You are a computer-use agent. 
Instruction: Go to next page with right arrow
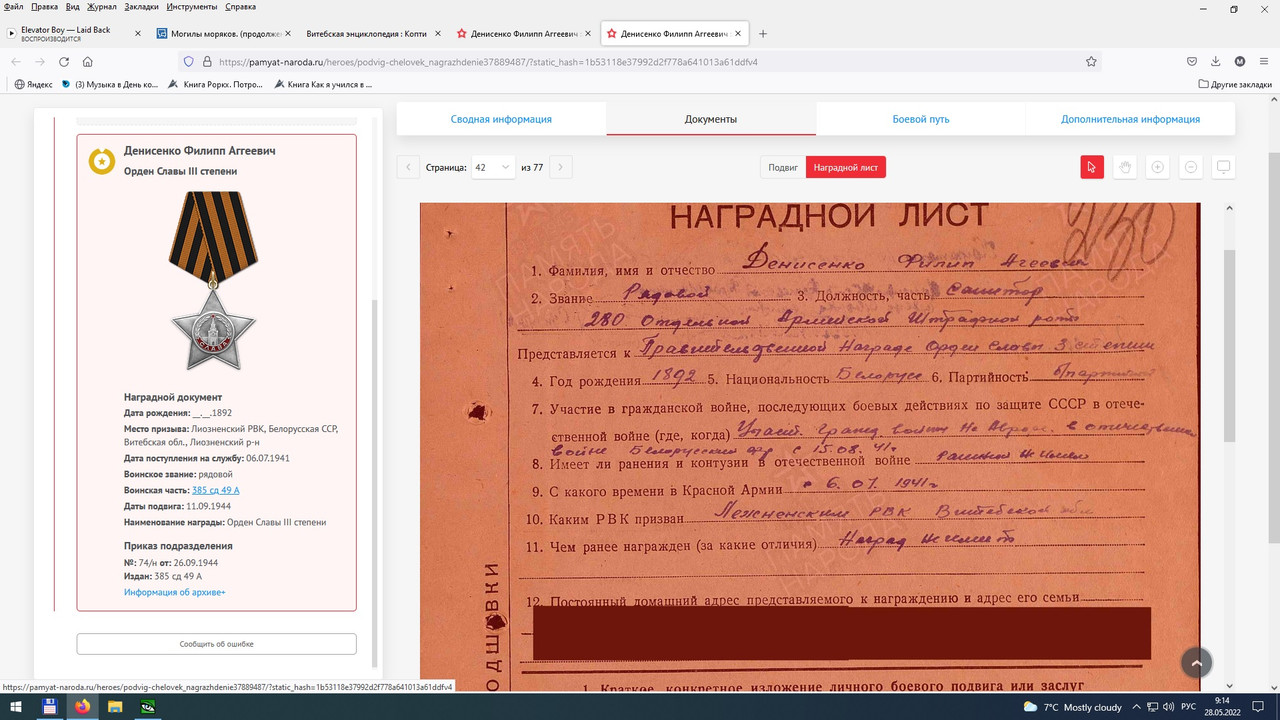pyautogui.click(x=559, y=167)
